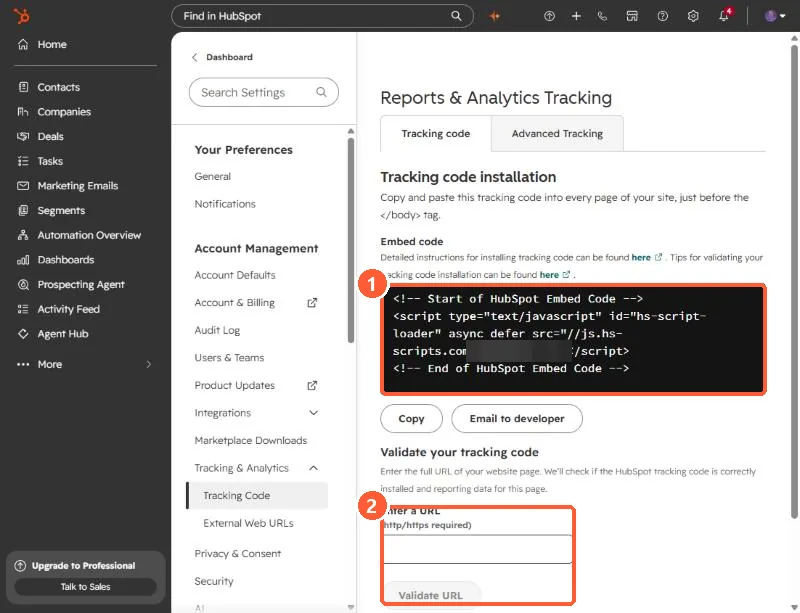Click the Copy button
The height and width of the screenshot is (613, 800).
(x=411, y=419)
